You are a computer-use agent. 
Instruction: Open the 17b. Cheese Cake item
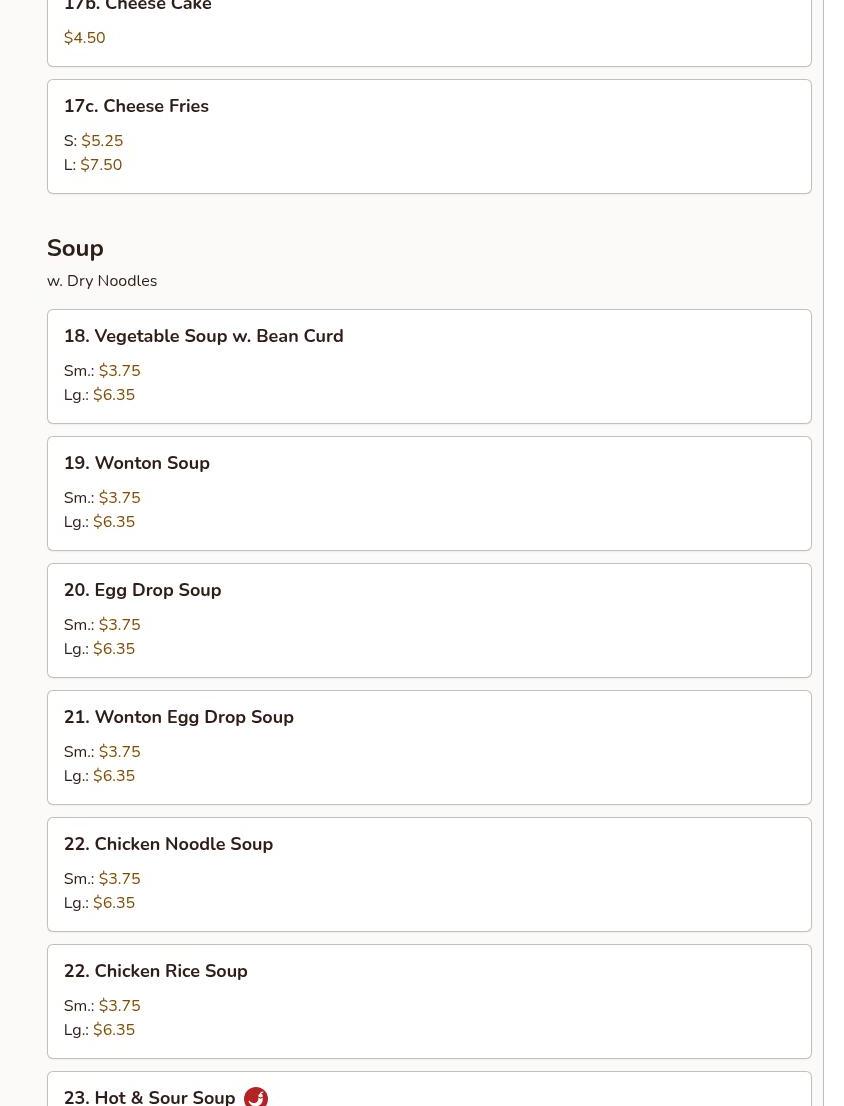[138, 7]
